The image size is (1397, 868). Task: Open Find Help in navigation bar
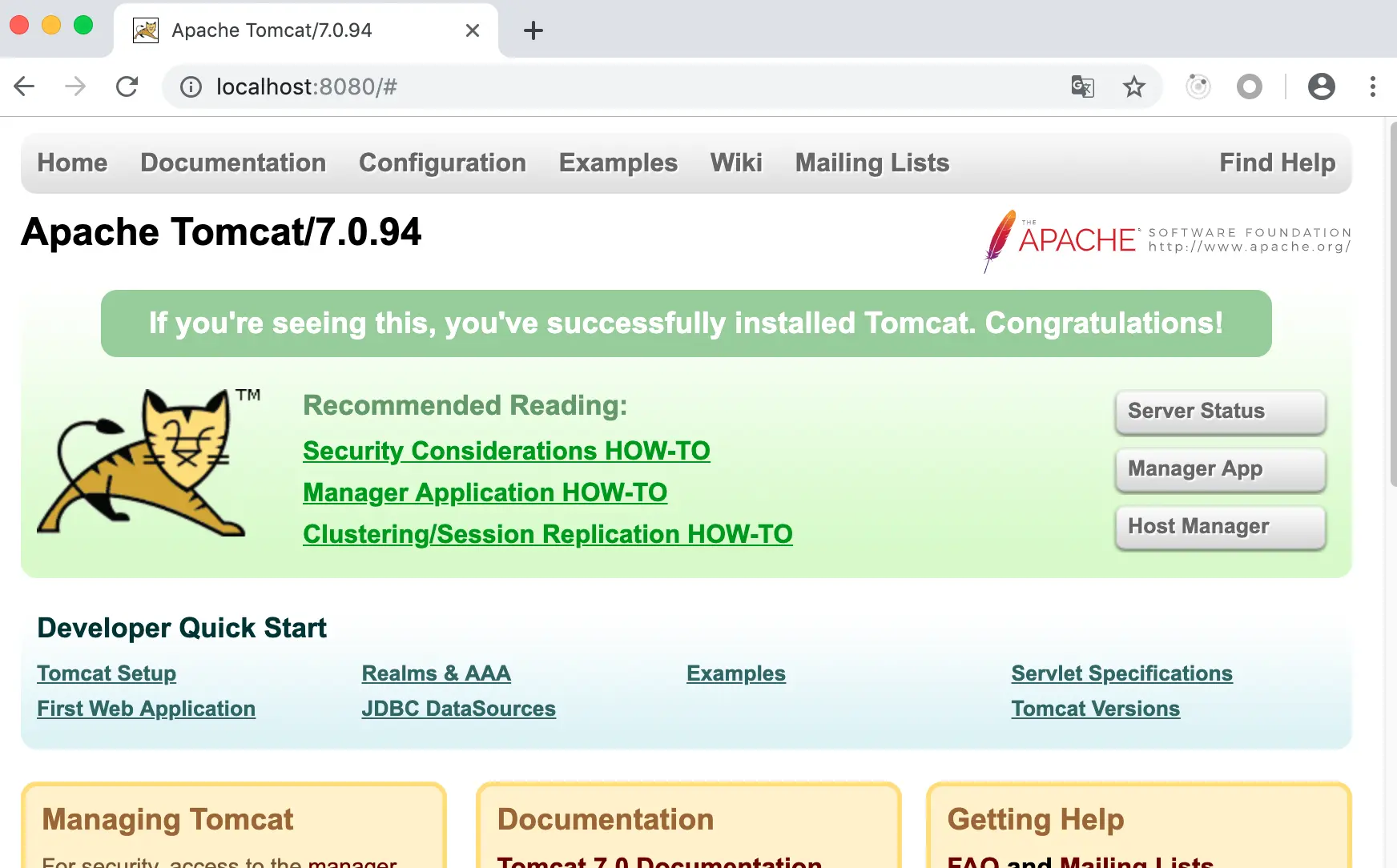1278,163
